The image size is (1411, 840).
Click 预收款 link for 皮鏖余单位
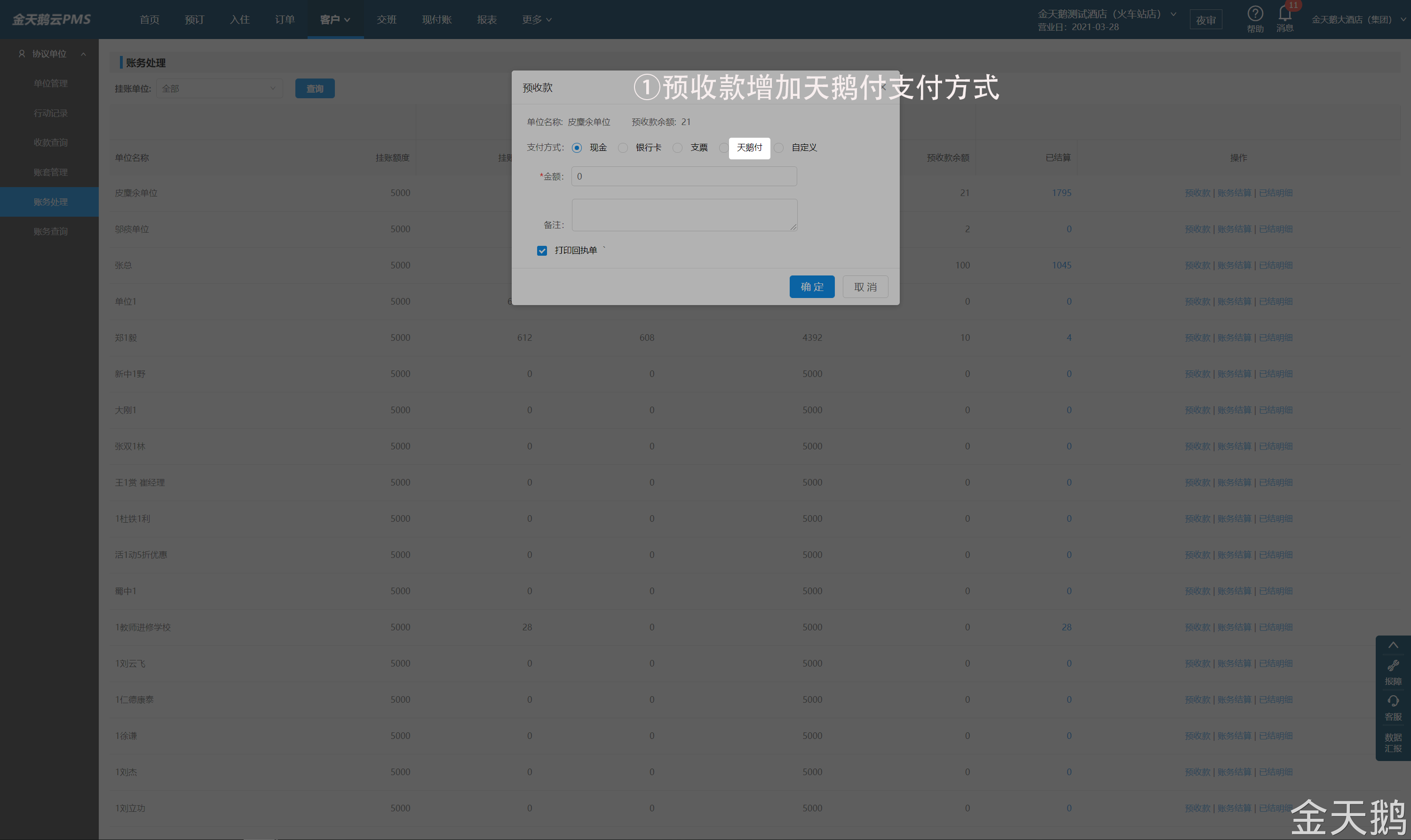1197,193
